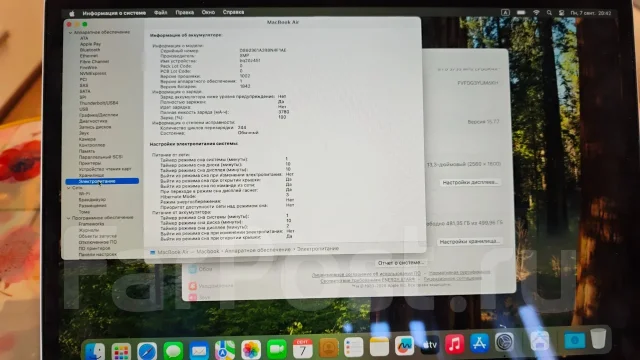Click the Wi-Fi status icon in menu bar
The height and width of the screenshot is (360, 640).
click(x=536, y=13)
